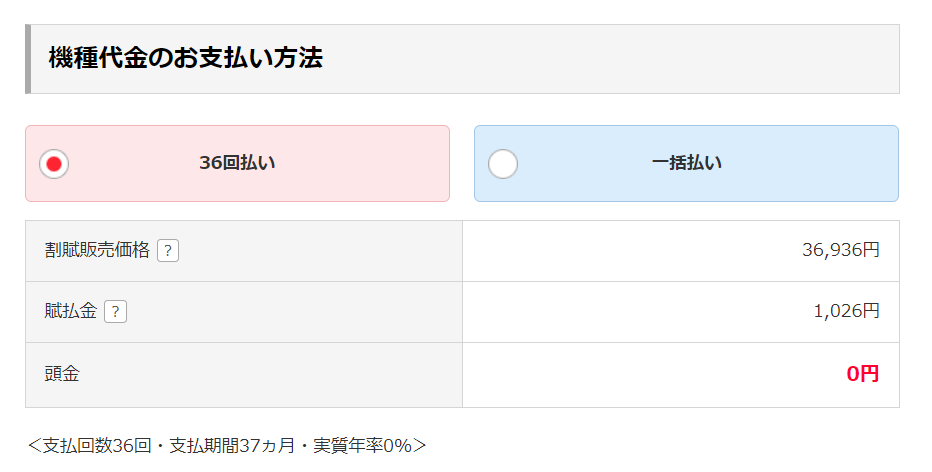Screen dimensions: 932x472
Task: Click the 36回払い label text
Action: pos(237,164)
